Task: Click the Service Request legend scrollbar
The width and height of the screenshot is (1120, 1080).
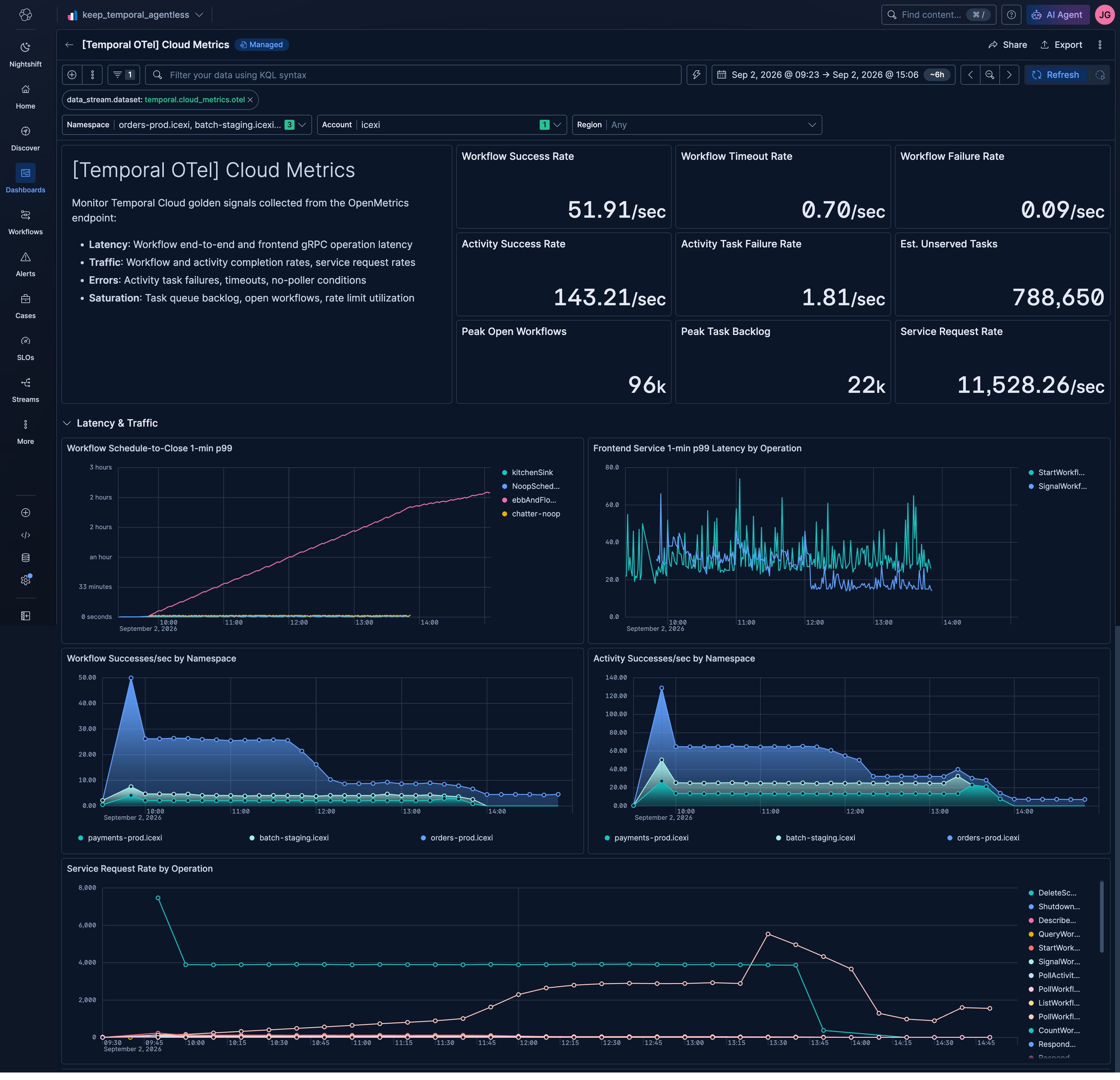Action: [x=1102, y=917]
